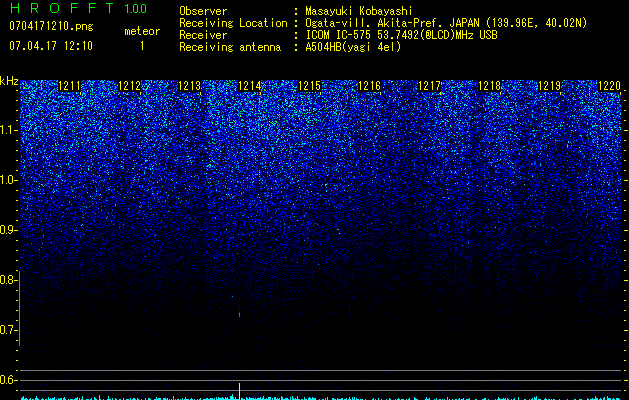Click the 1215 time marker
This screenshot has height=400, width=629.
pos(309,86)
